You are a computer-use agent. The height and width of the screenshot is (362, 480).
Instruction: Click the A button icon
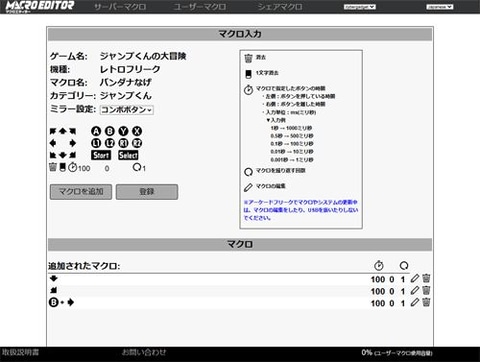tap(96, 131)
